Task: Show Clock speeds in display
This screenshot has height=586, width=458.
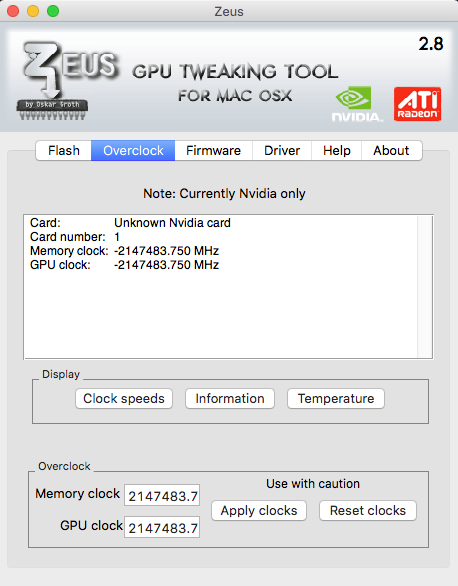Action: (124, 398)
